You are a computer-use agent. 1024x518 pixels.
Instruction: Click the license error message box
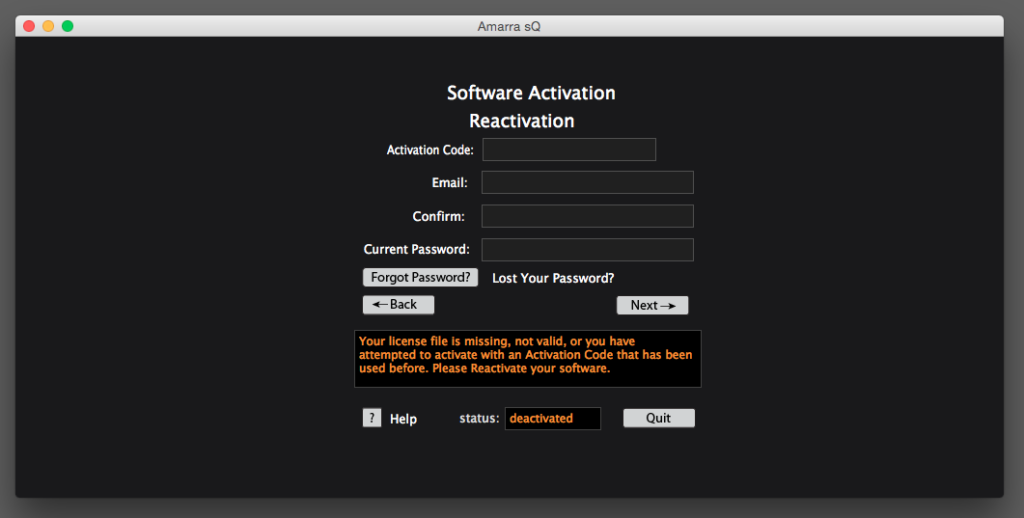[528, 359]
